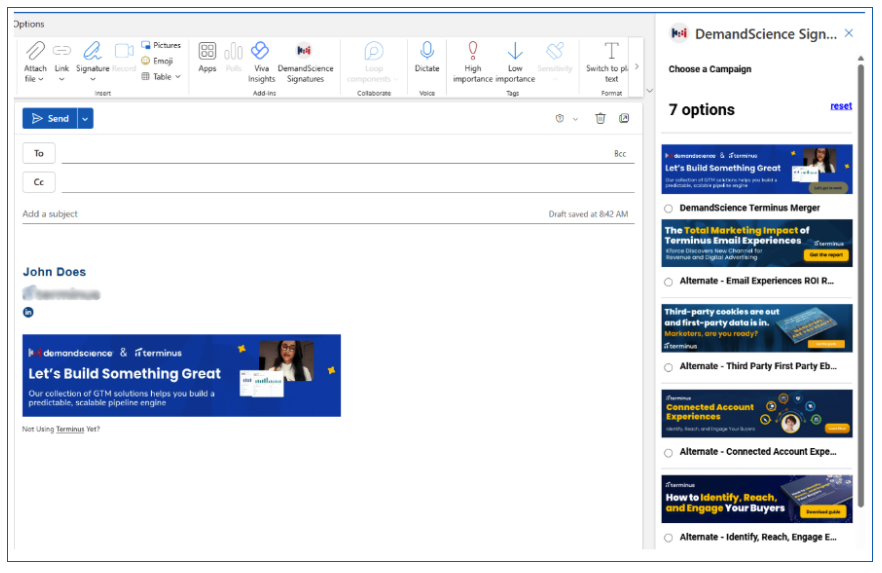Image resolution: width=882 pixels, height=573 pixels.
Task: Mark message as High importance
Action: (x=472, y=62)
